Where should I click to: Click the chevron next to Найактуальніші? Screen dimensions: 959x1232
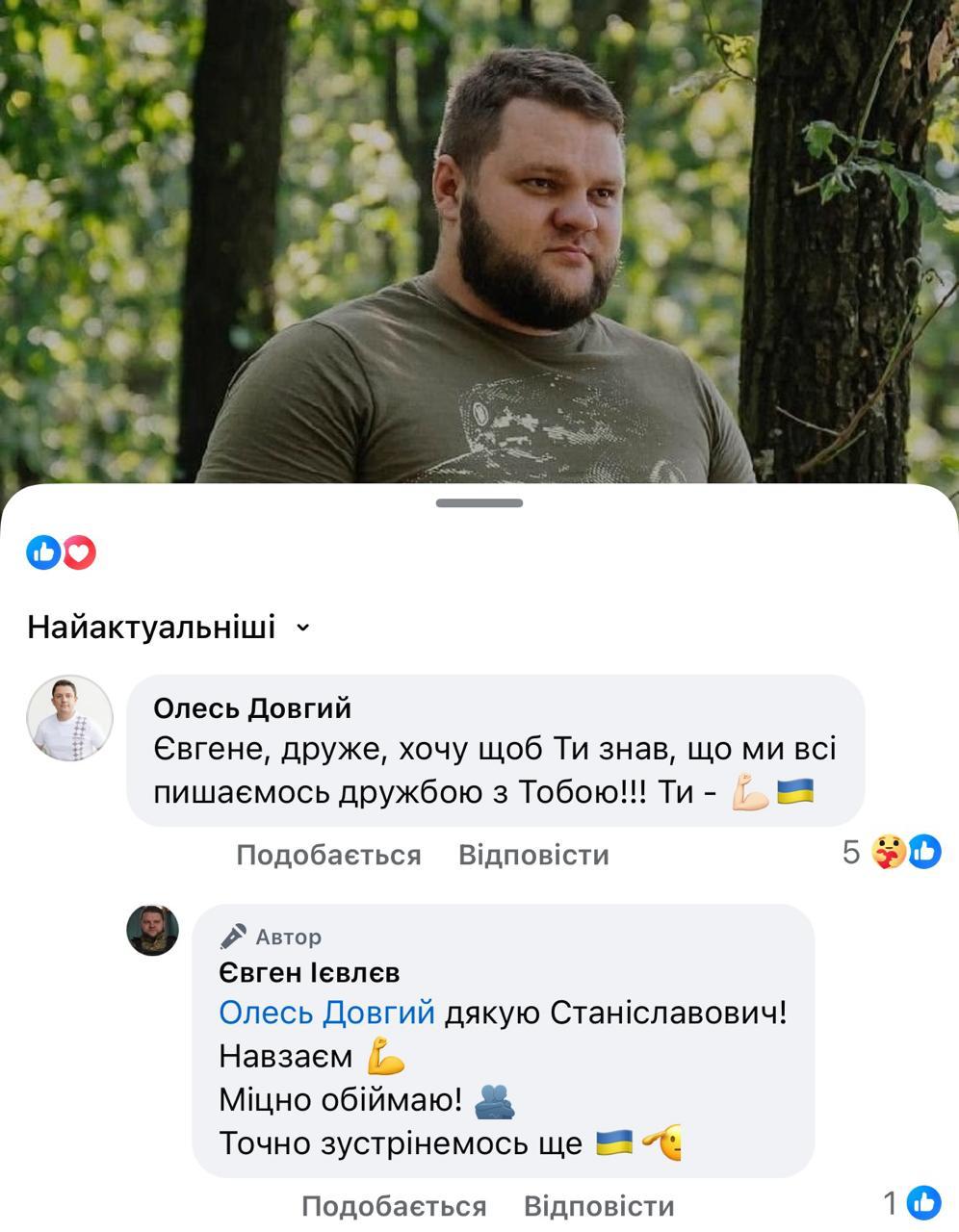tap(302, 629)
